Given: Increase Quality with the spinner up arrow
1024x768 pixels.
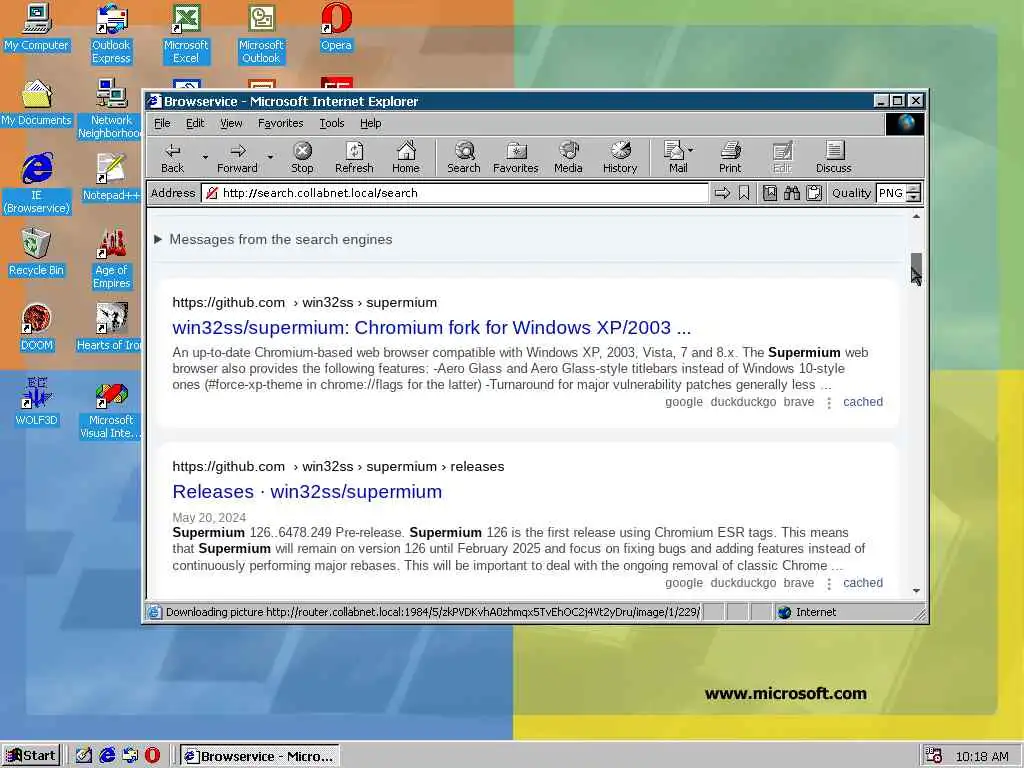Looking at the screenshot, I should [914, 189].
